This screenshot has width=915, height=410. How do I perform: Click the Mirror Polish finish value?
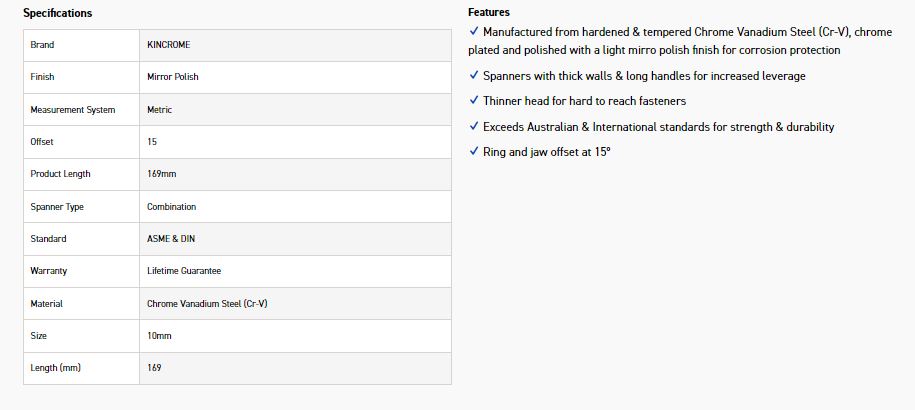coord(173,77)
